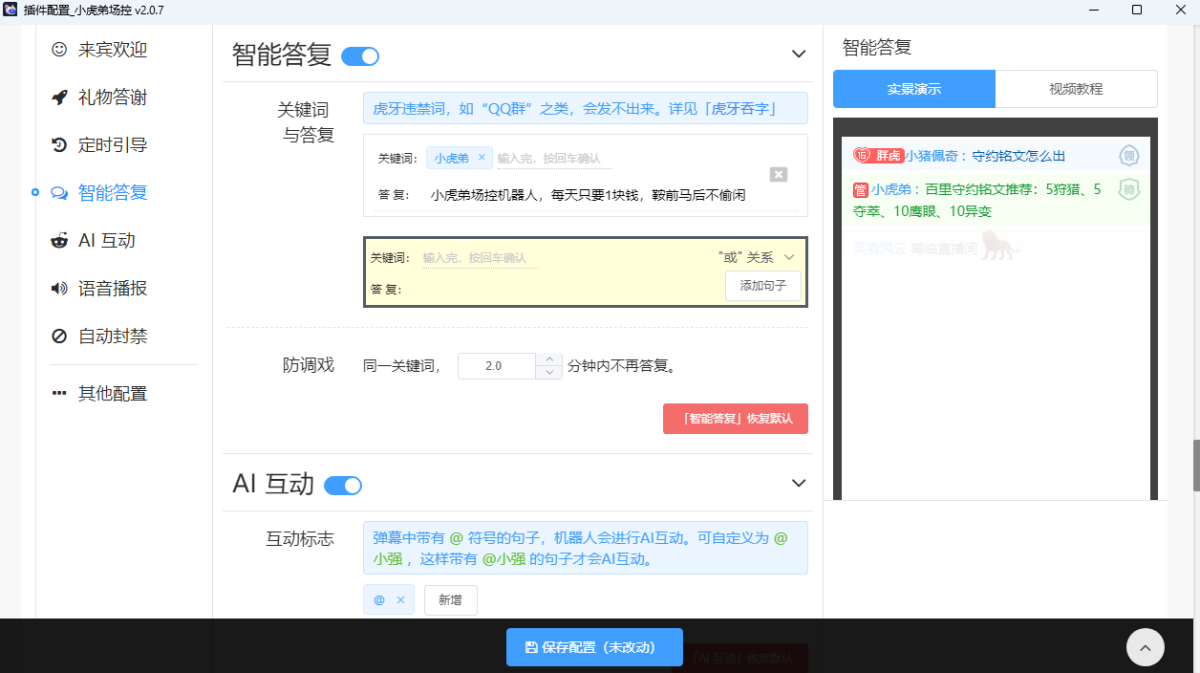Select the 智能答复 chat bubble icon
The width and height of the screenshot is (1200, 673).
click(x=57, y=192)
